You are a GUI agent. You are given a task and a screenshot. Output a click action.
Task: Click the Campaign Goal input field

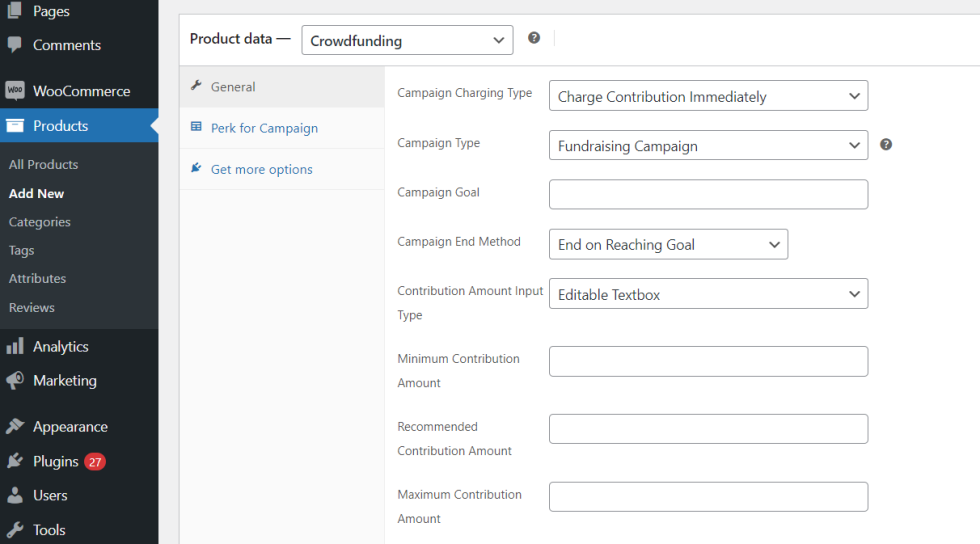point(708,194)
